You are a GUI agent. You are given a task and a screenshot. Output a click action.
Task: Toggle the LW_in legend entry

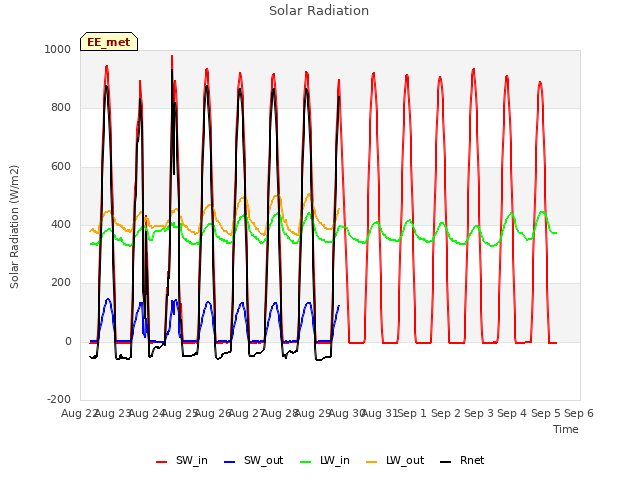pyautogui.click(x=325, y=461)
